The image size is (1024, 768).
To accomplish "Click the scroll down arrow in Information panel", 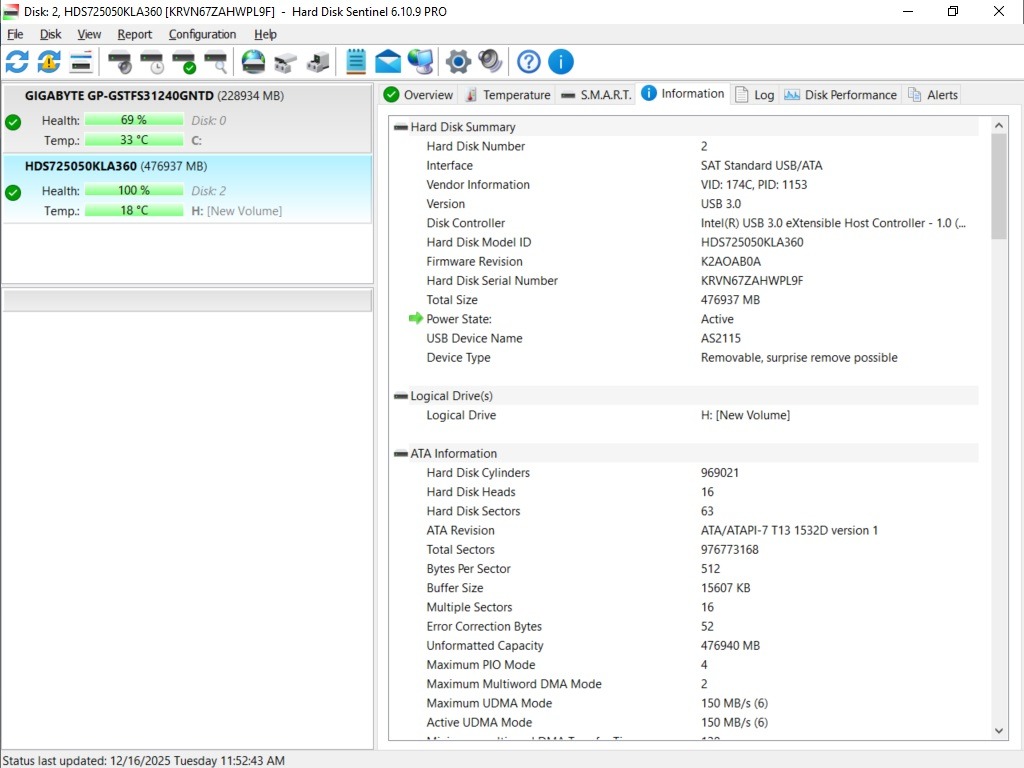I will click(x=999, y=731).
